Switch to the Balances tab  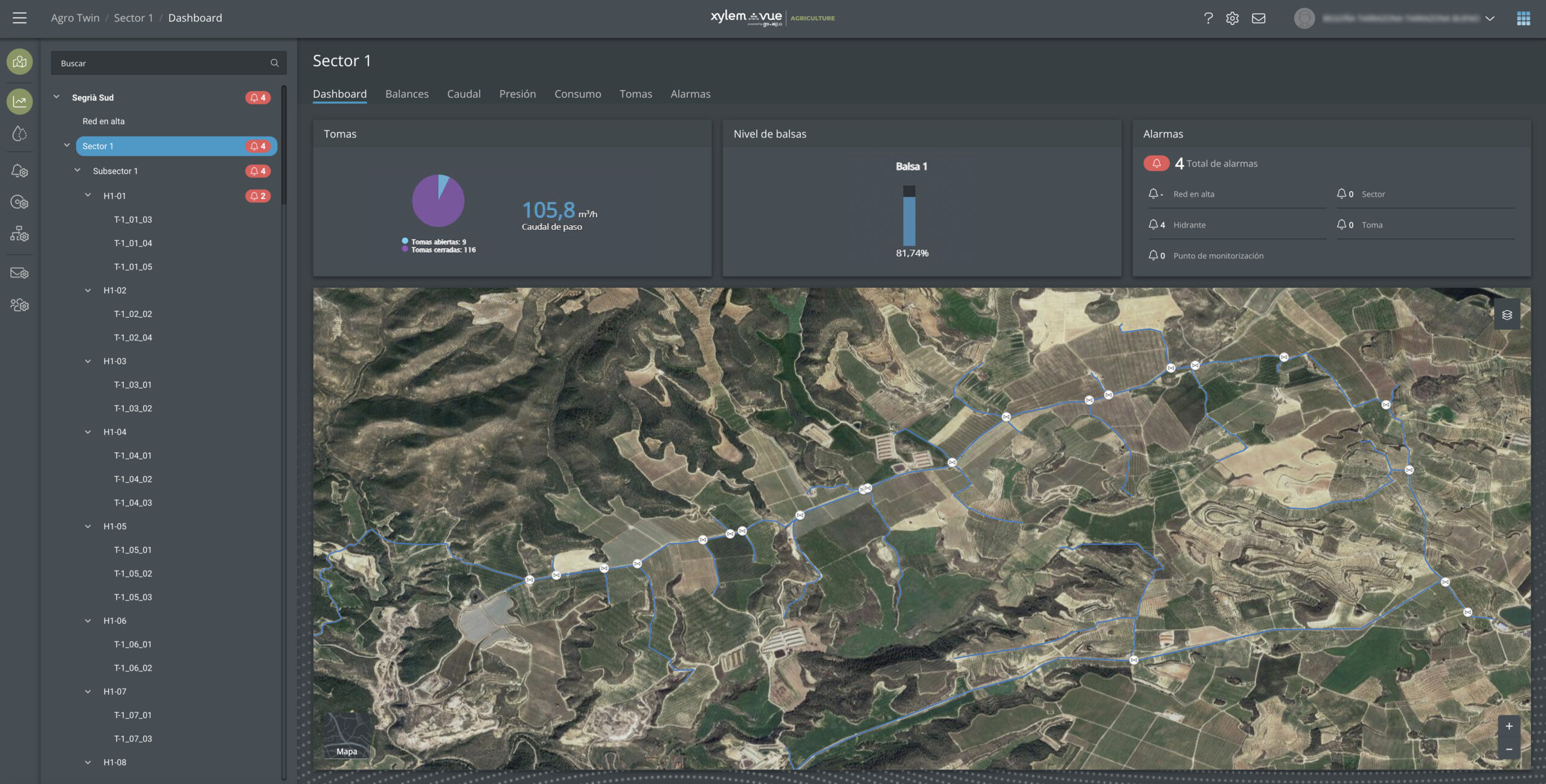[x=406, y=94]
